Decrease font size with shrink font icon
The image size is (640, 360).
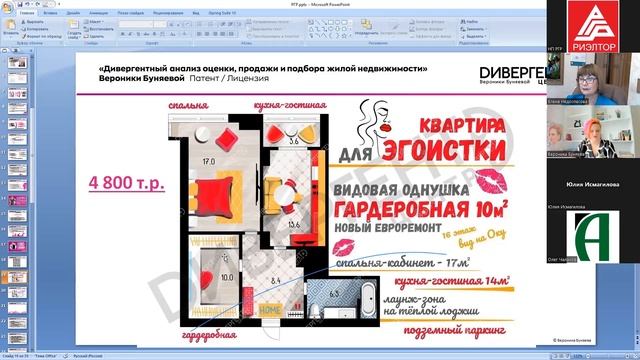tap(178, 24)
